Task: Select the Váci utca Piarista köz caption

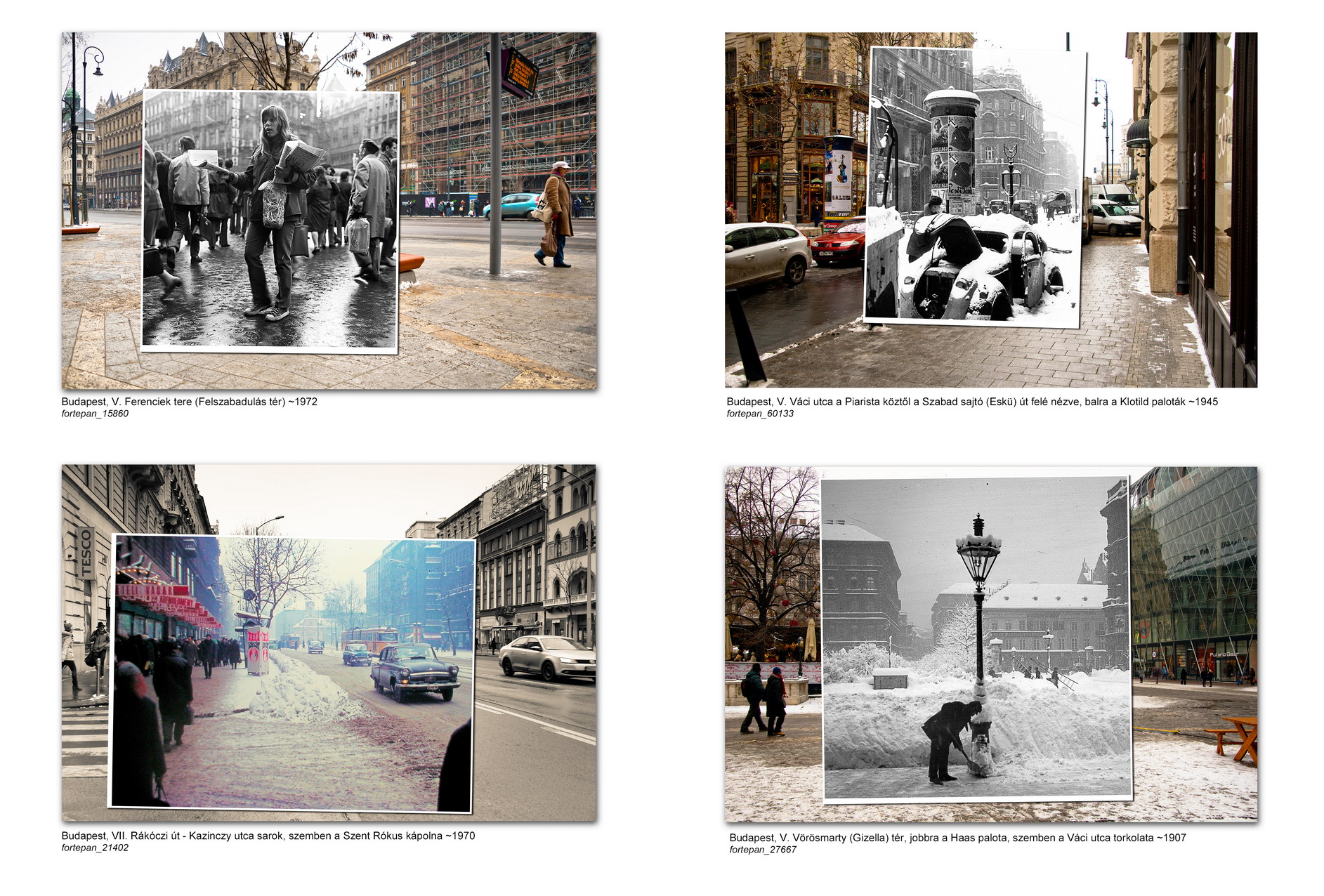Action: [x=972, y=402]
